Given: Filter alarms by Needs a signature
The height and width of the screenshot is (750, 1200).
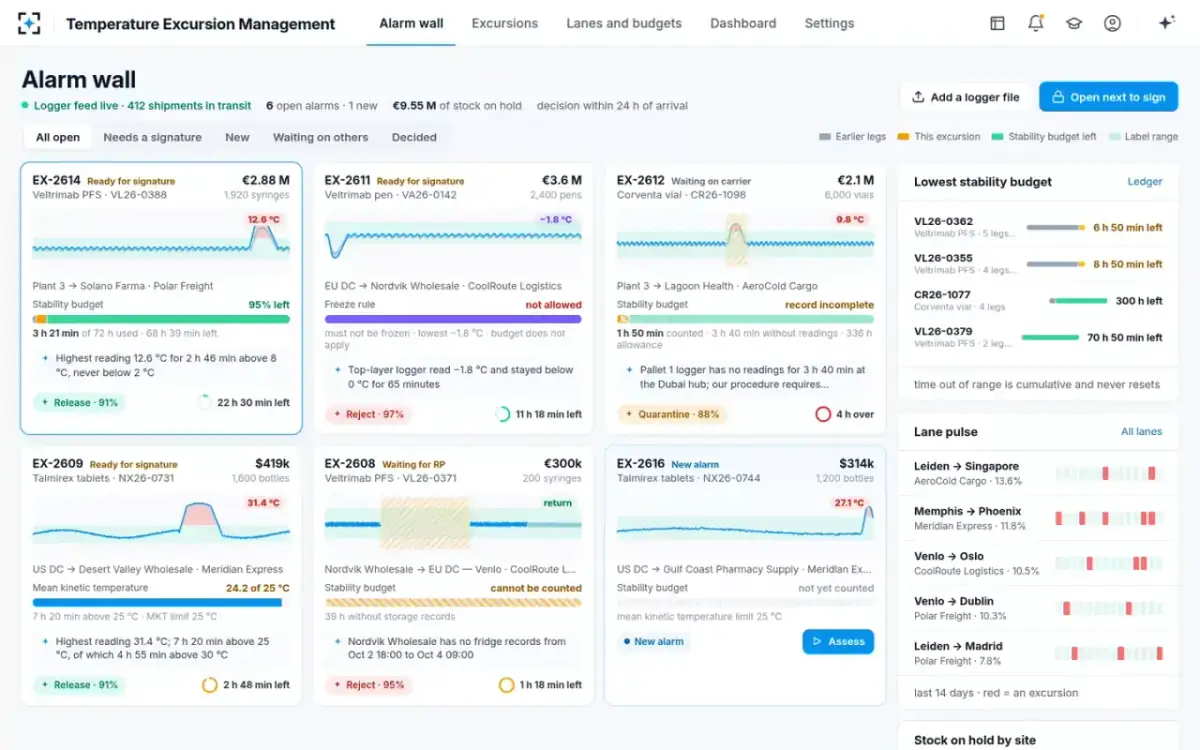Looking at the screenshot, I should (153, 137).
